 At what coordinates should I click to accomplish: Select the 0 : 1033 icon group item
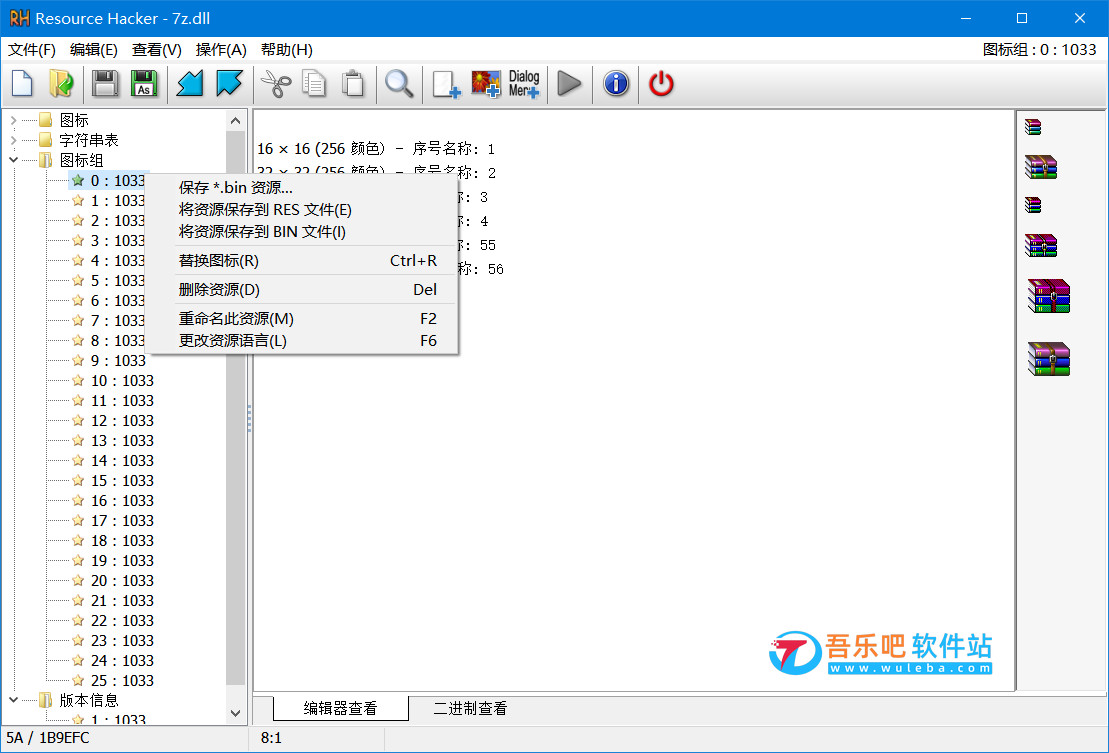click(108, 180)
